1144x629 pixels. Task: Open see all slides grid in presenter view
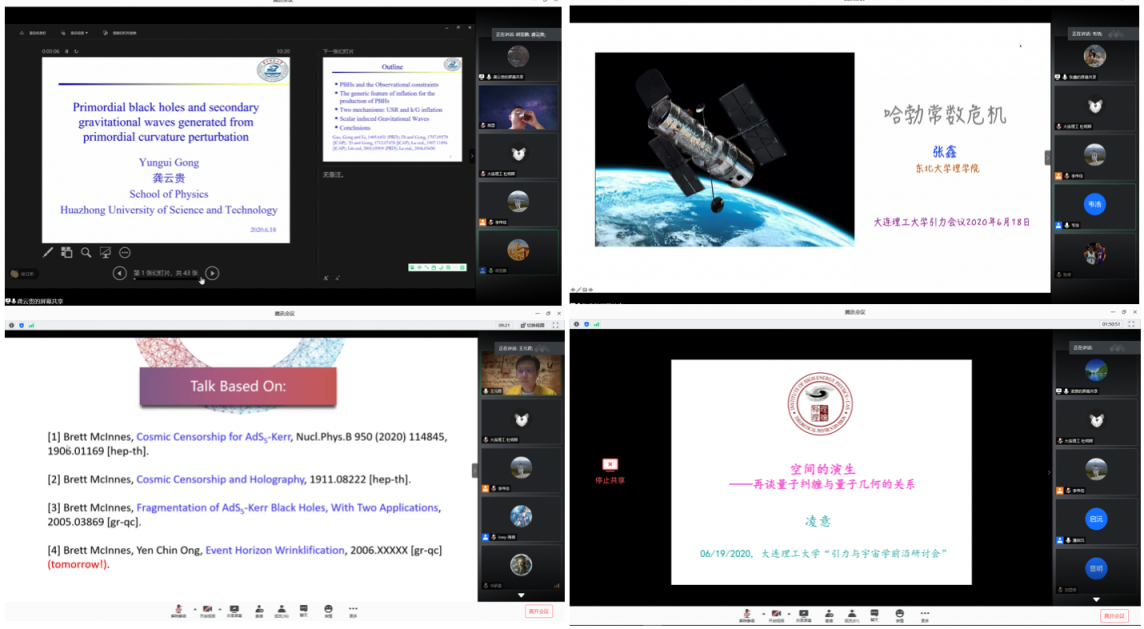click(x=66, y=253)
